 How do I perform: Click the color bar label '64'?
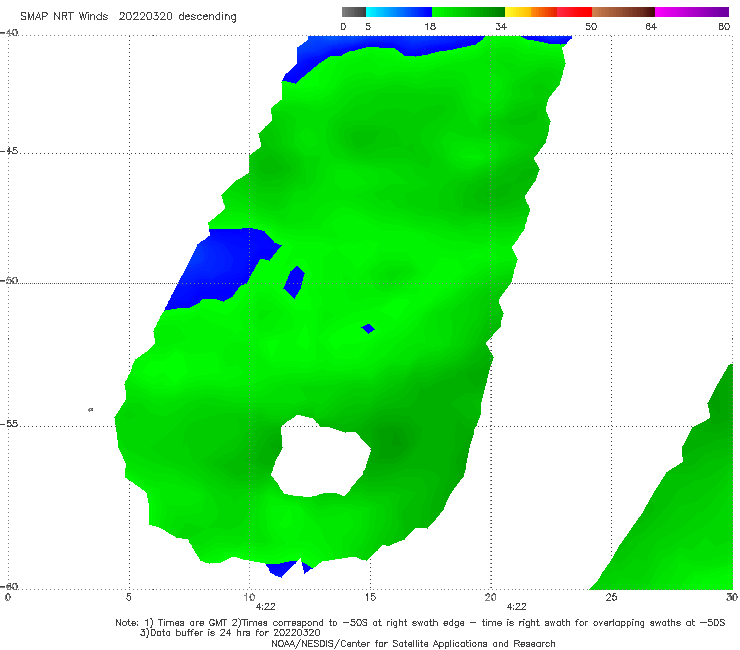pos(651,26)
